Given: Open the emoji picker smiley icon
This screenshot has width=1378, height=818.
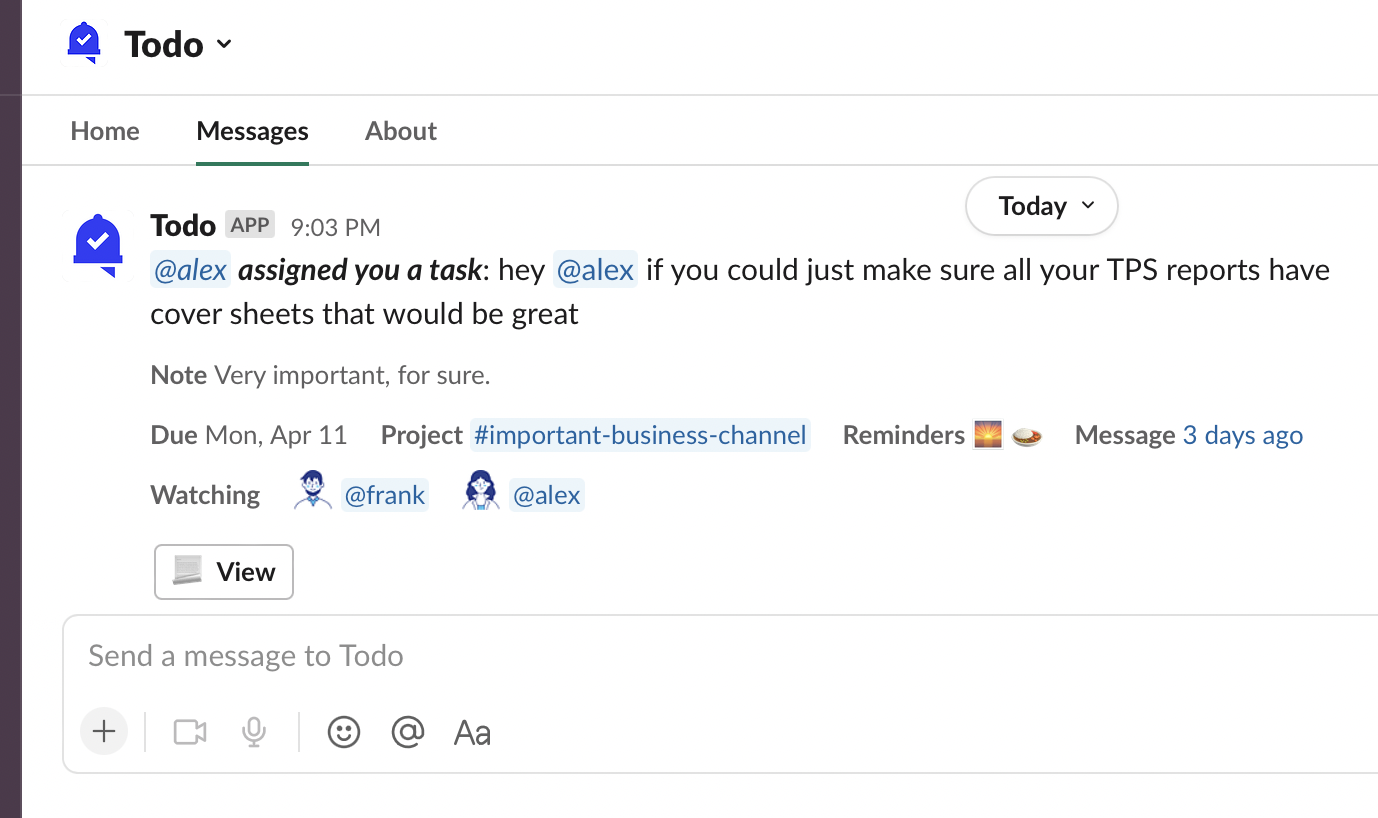Looking at the screenshot, I should (x=344, y=732).
